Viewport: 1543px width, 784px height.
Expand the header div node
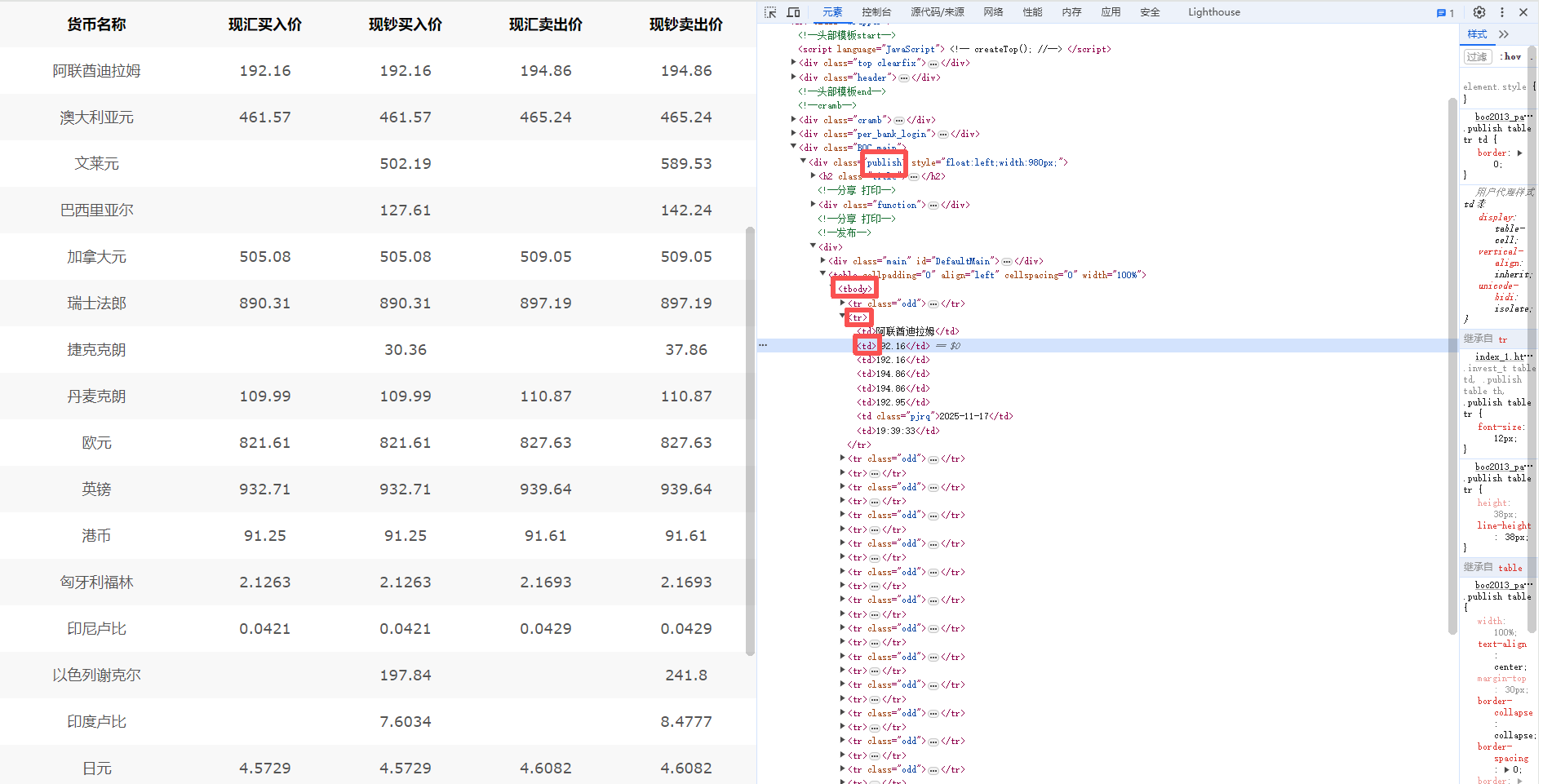point(793,77)
